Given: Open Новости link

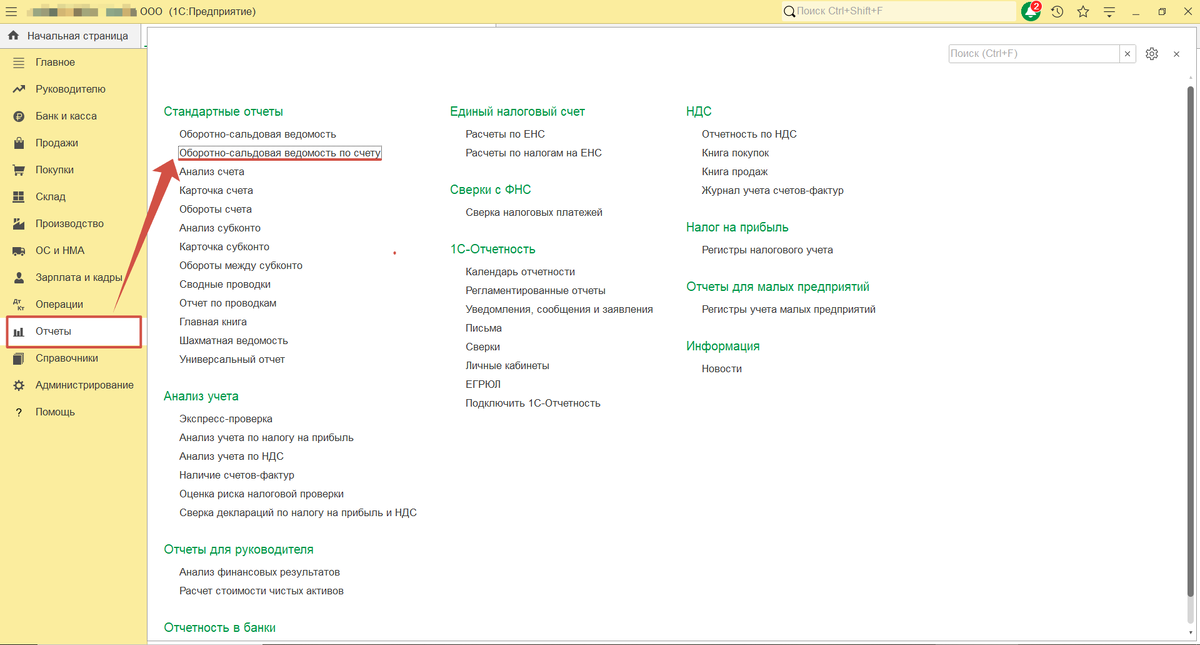Looking at the screenshot, I should [x=722, y=369].
